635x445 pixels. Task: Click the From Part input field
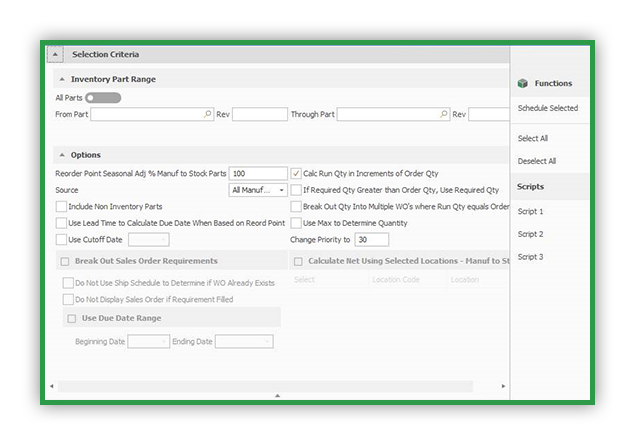click(x=152, y=114)
